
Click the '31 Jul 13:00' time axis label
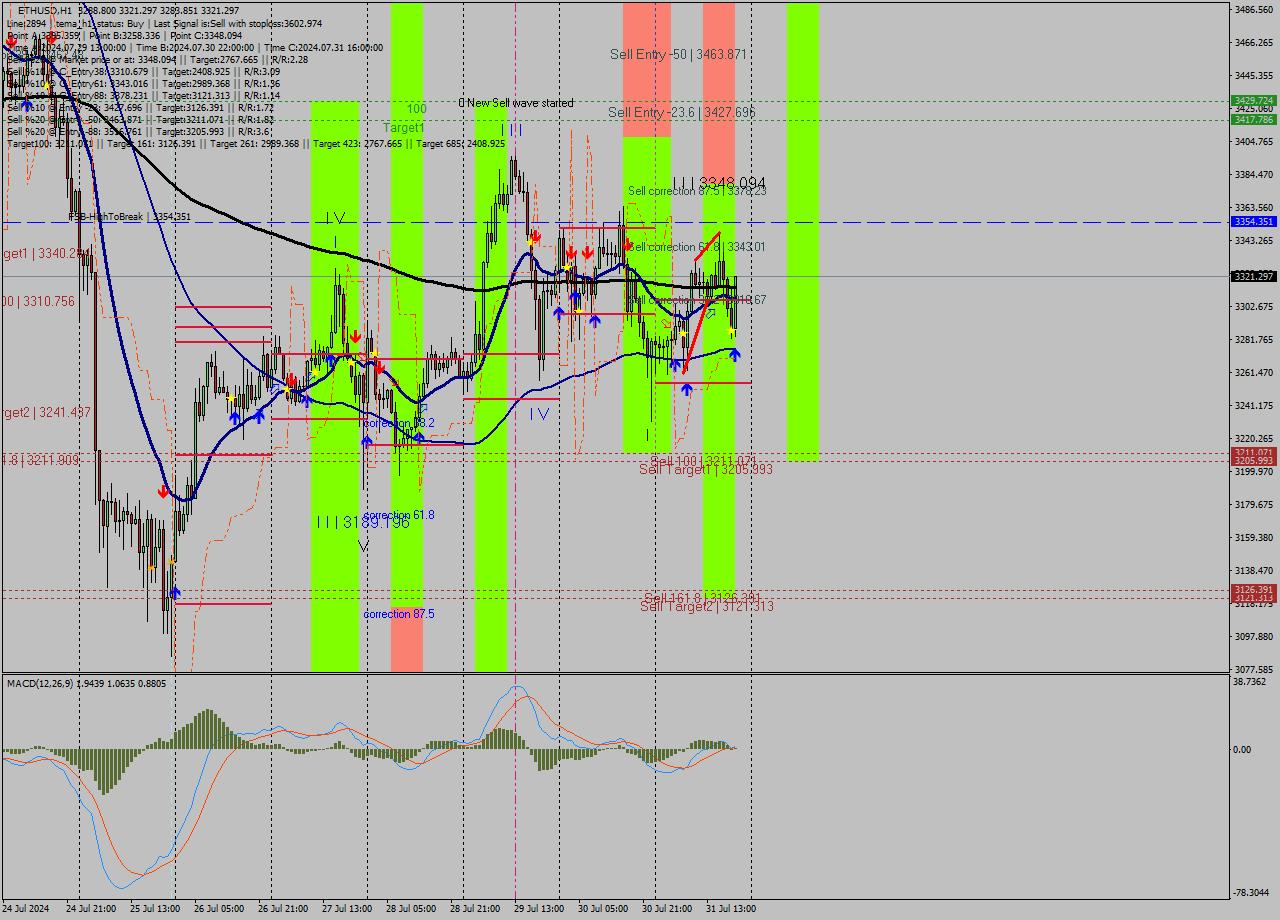[730, 909]
